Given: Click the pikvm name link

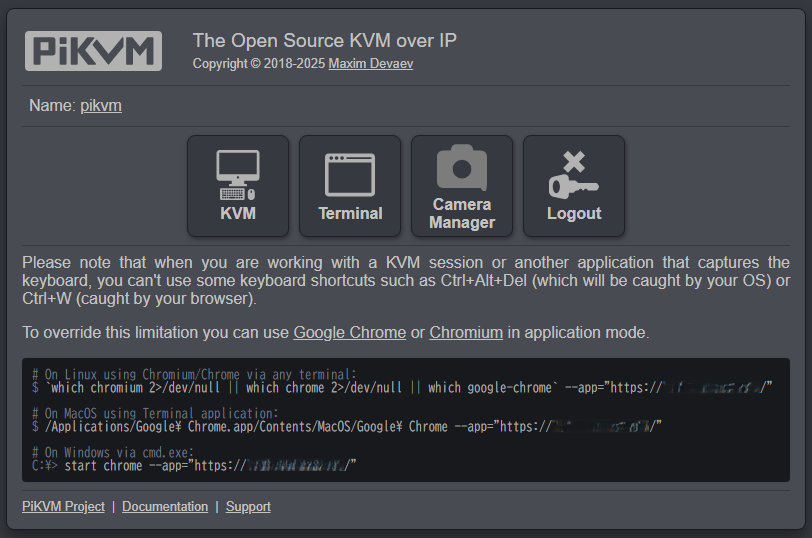Looking at the screenshot, I should coord(101,106).
